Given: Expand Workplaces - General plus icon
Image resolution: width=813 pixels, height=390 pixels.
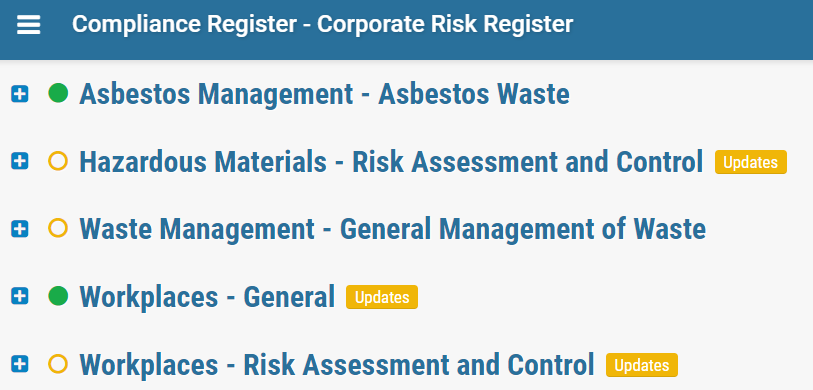Looking at the screenshot, I should pyautogui.click(x=20, y=296).
